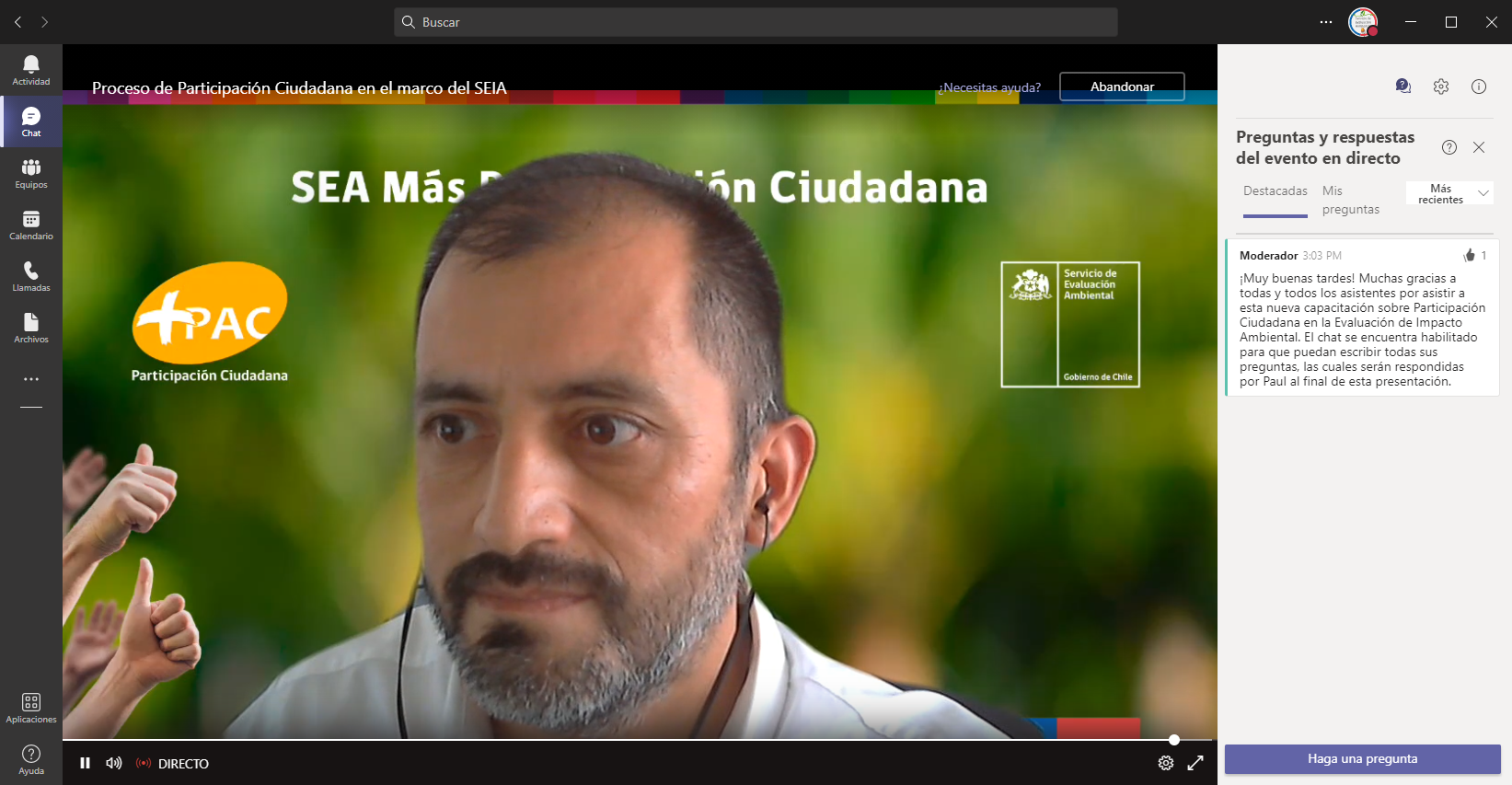Screen dimensions: 1512x785
Task: Select the Destacadas tab
Action: coord(1275,191)
